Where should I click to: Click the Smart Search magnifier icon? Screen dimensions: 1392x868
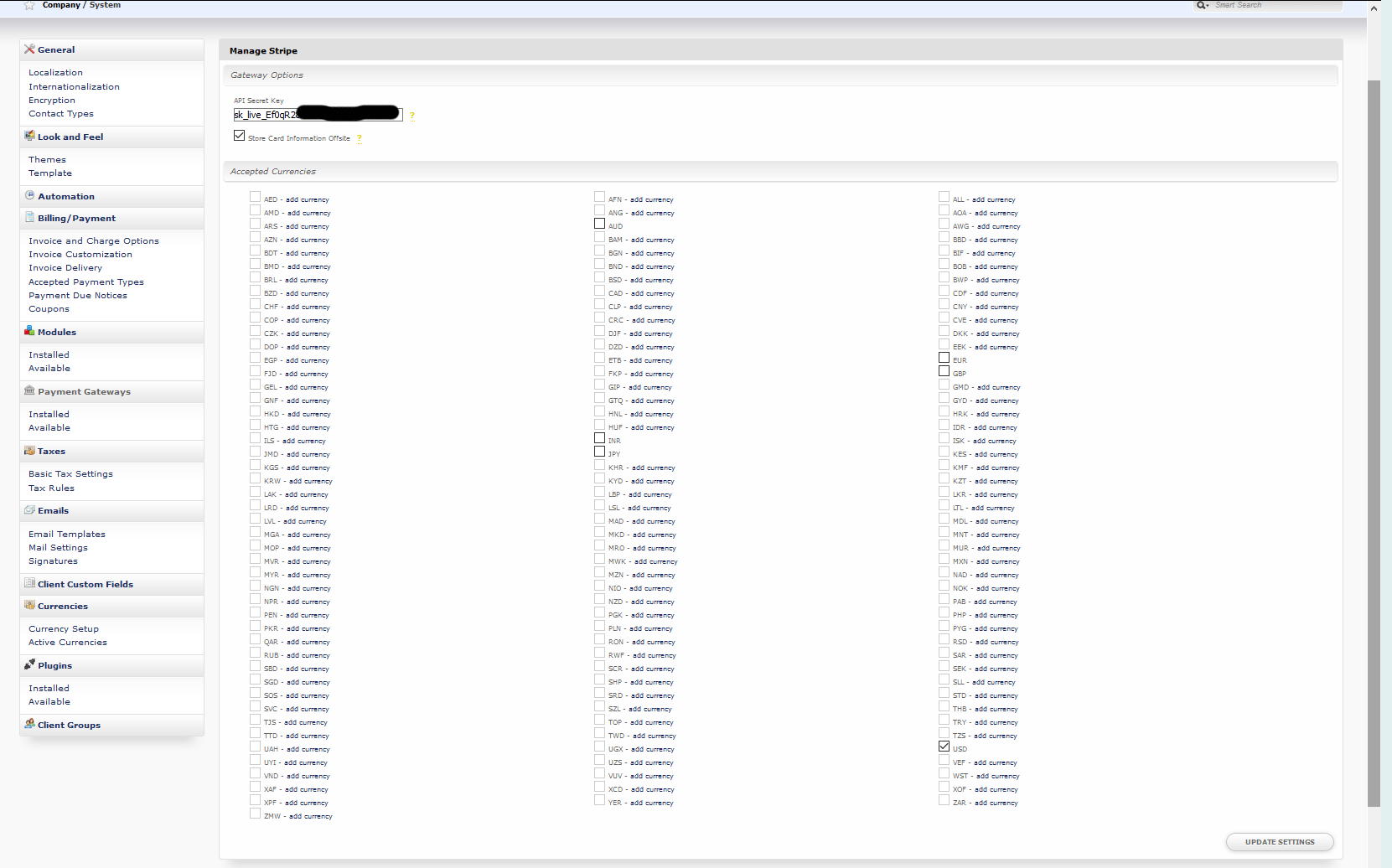1203,5
